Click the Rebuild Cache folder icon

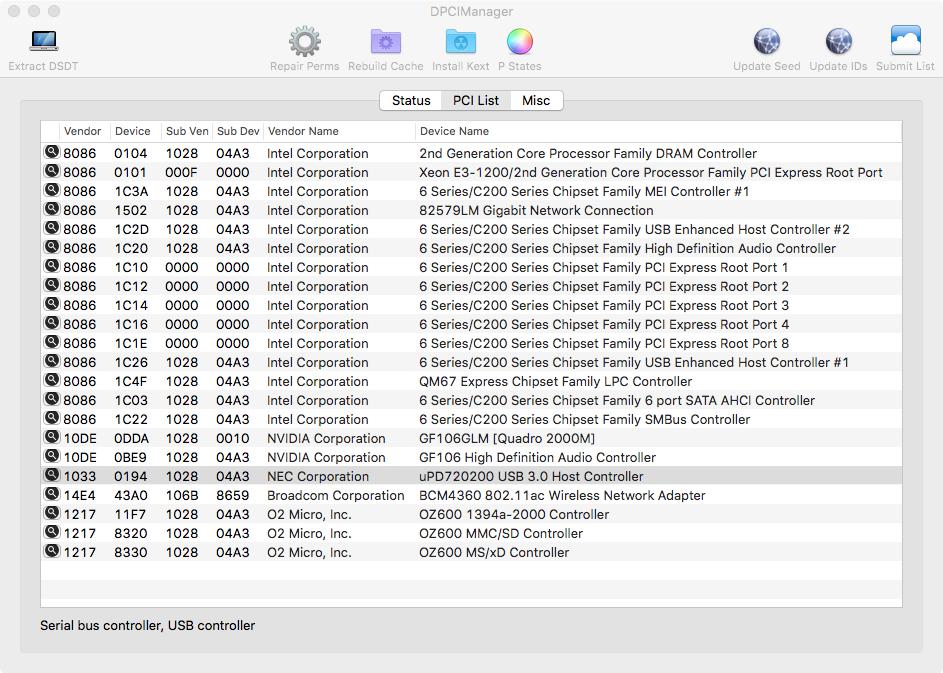pos(385,42)
